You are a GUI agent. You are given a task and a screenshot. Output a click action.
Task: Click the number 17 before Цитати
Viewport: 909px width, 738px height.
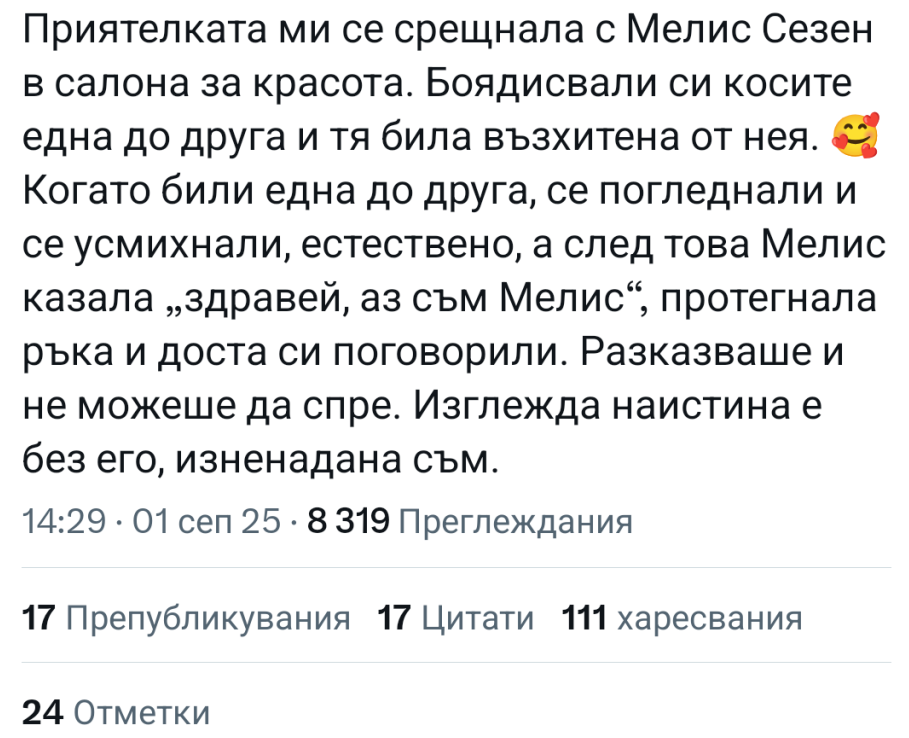(395, 619)
